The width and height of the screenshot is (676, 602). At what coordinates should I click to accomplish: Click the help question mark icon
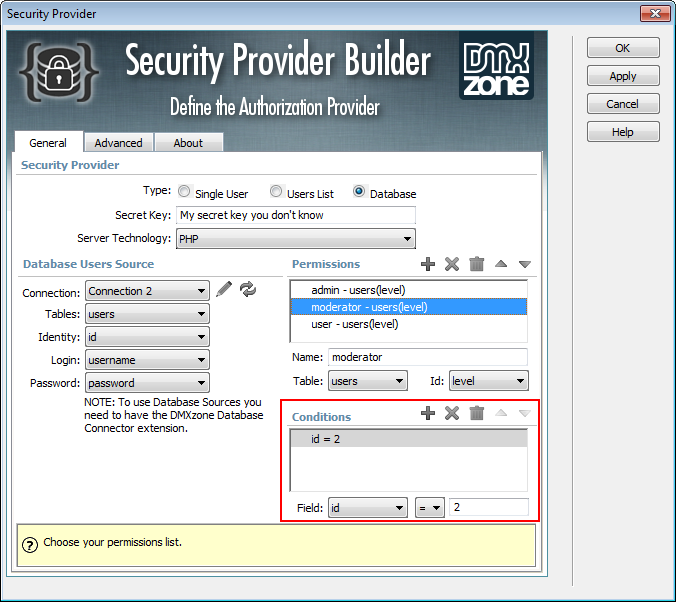tap(30, 545)
